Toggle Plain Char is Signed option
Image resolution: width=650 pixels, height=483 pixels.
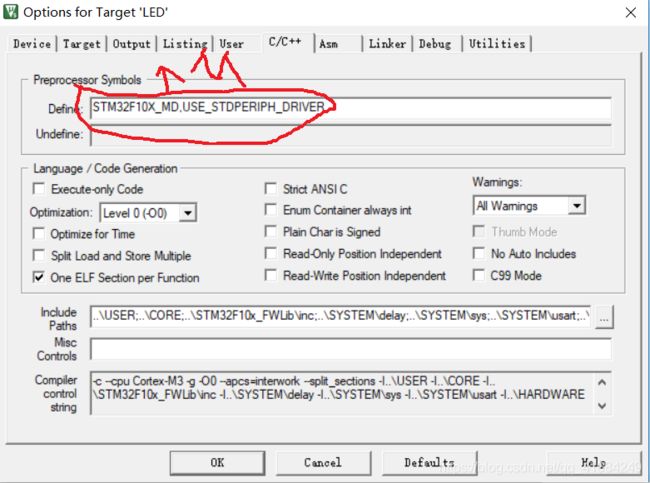(x=272, y=232)
